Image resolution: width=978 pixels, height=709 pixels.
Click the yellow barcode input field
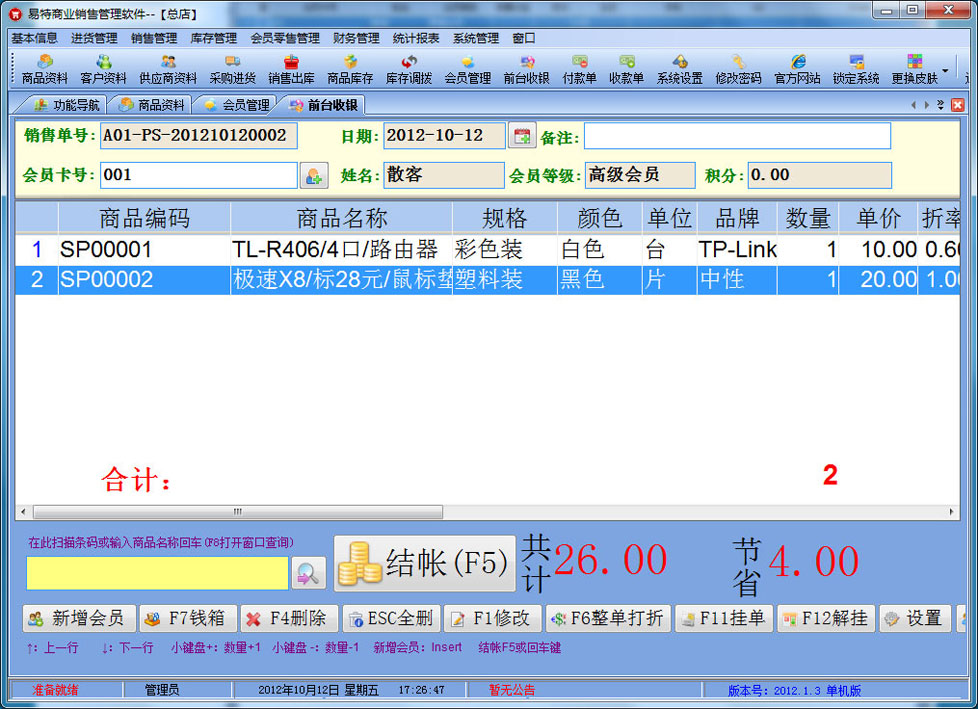[157, 573]
